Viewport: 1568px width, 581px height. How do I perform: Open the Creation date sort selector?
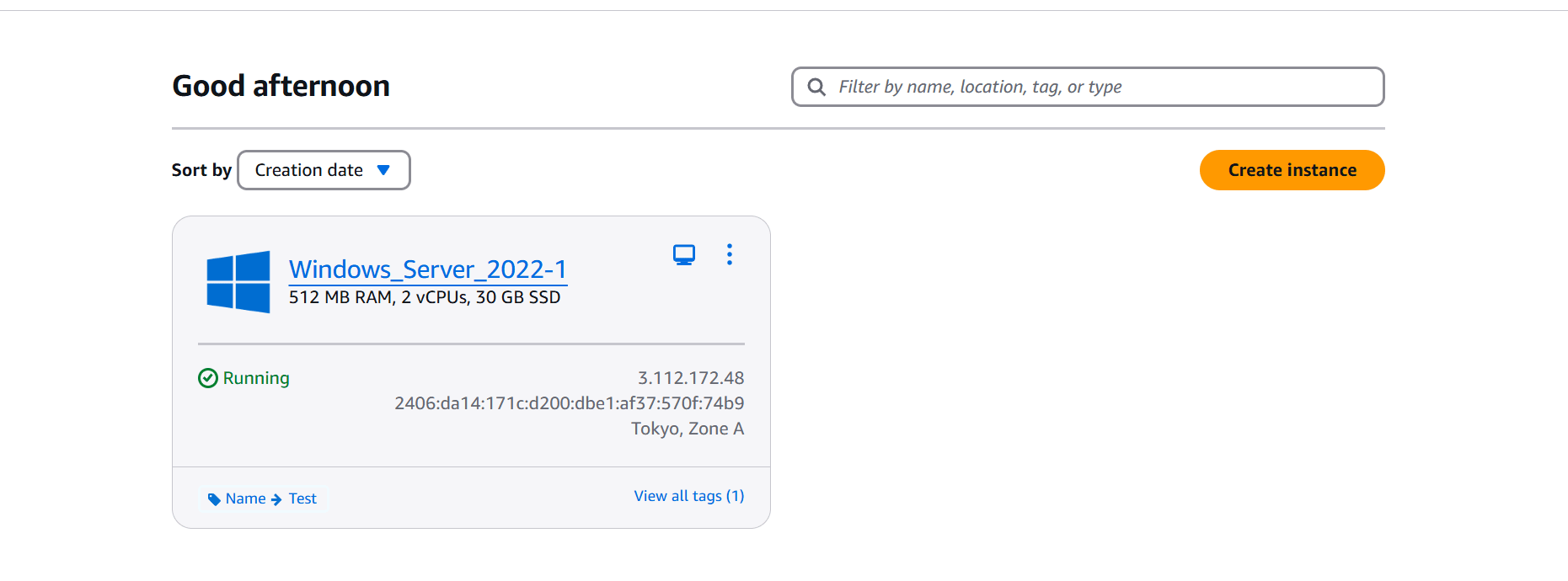pos(324,170)
